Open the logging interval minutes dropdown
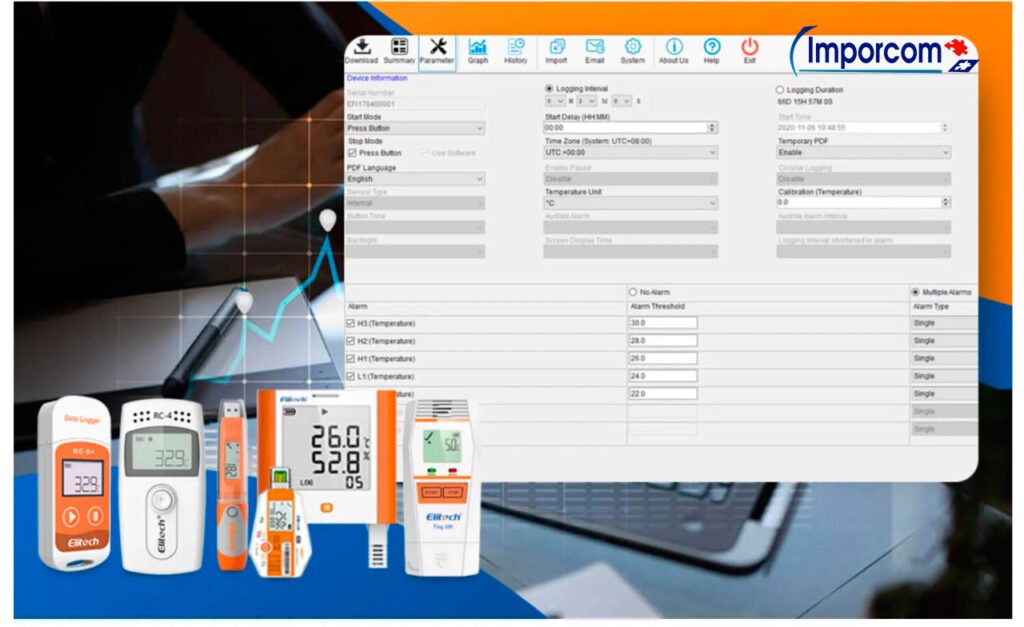1024x627 pixels. pos(586,101)
